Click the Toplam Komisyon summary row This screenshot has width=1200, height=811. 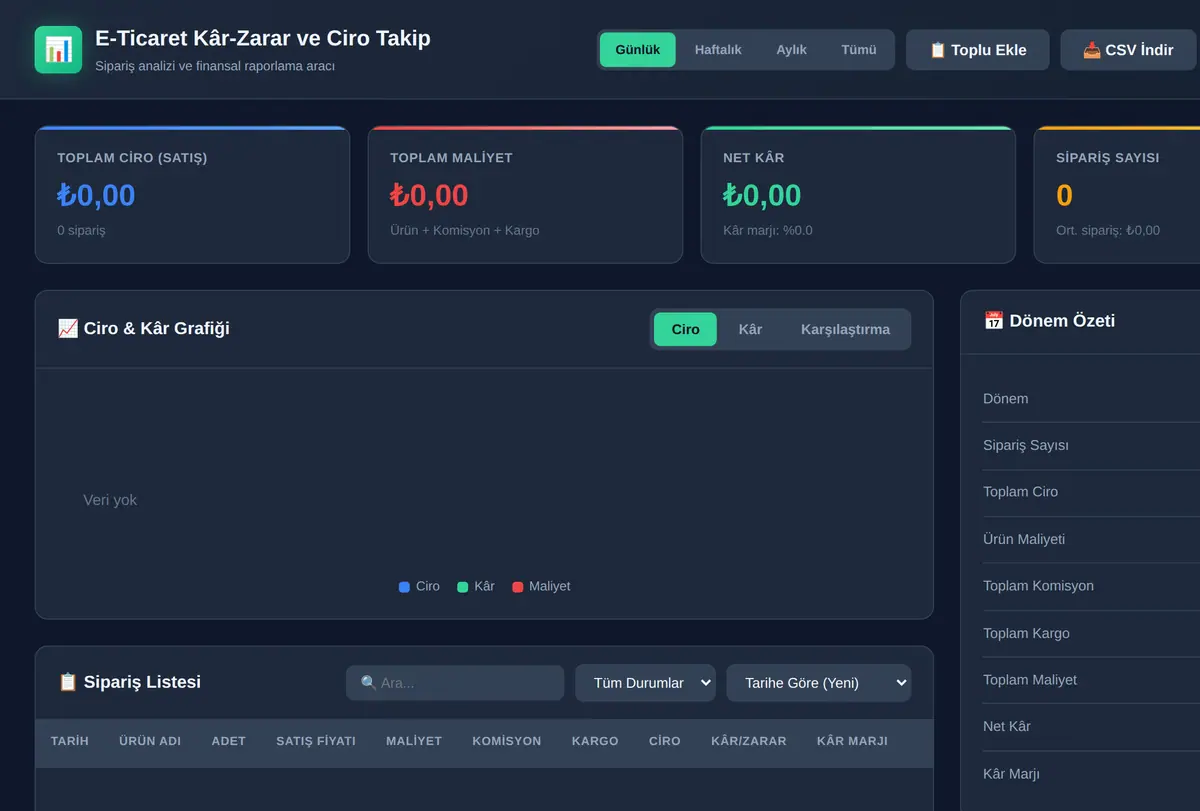pyautogui.click(x=1091, y=586)
